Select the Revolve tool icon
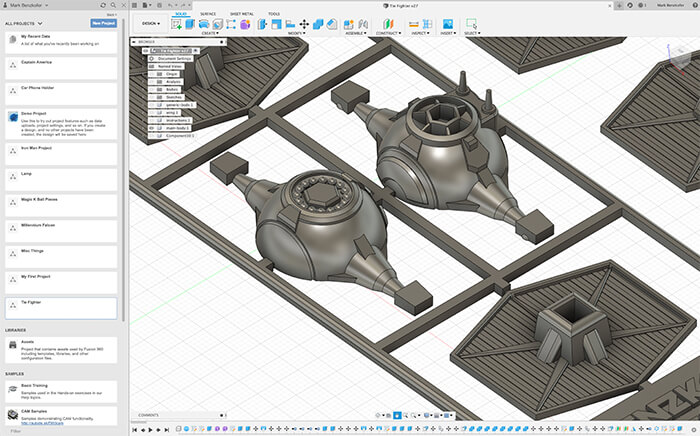The image size is (700, 436). [204, 24]
